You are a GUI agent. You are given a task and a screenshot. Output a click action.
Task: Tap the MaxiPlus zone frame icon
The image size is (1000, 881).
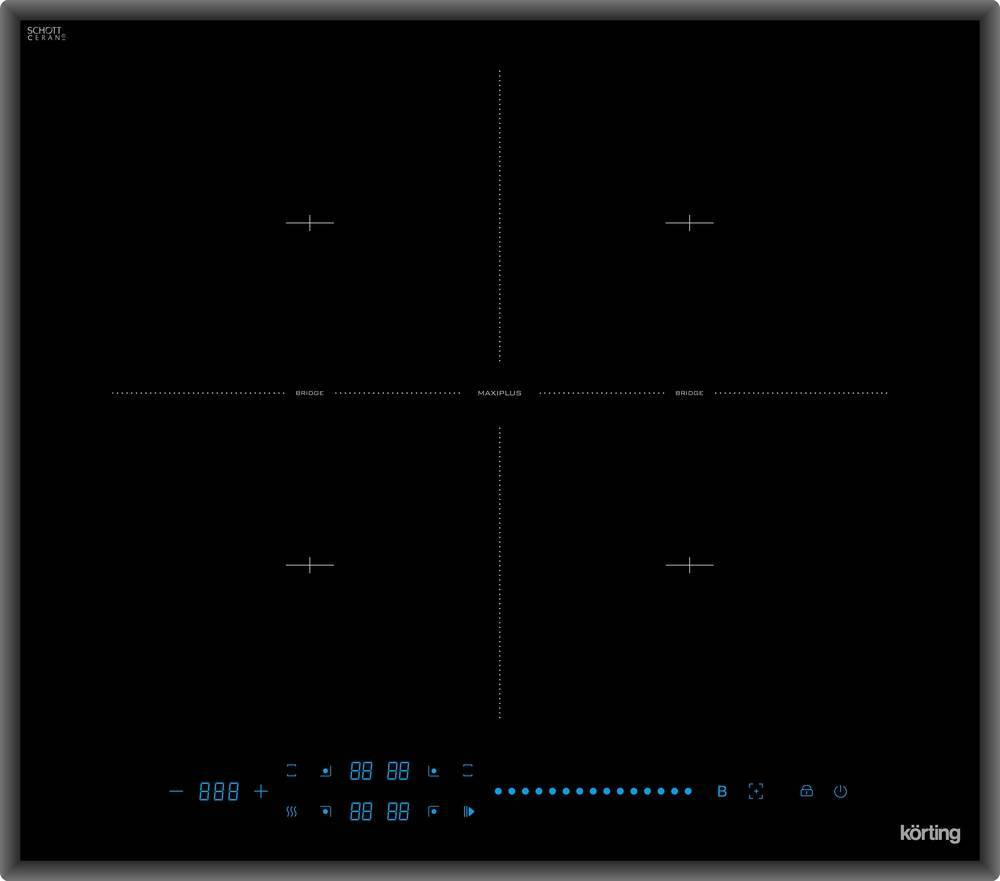pyautogui.click(x=756, y=791)
